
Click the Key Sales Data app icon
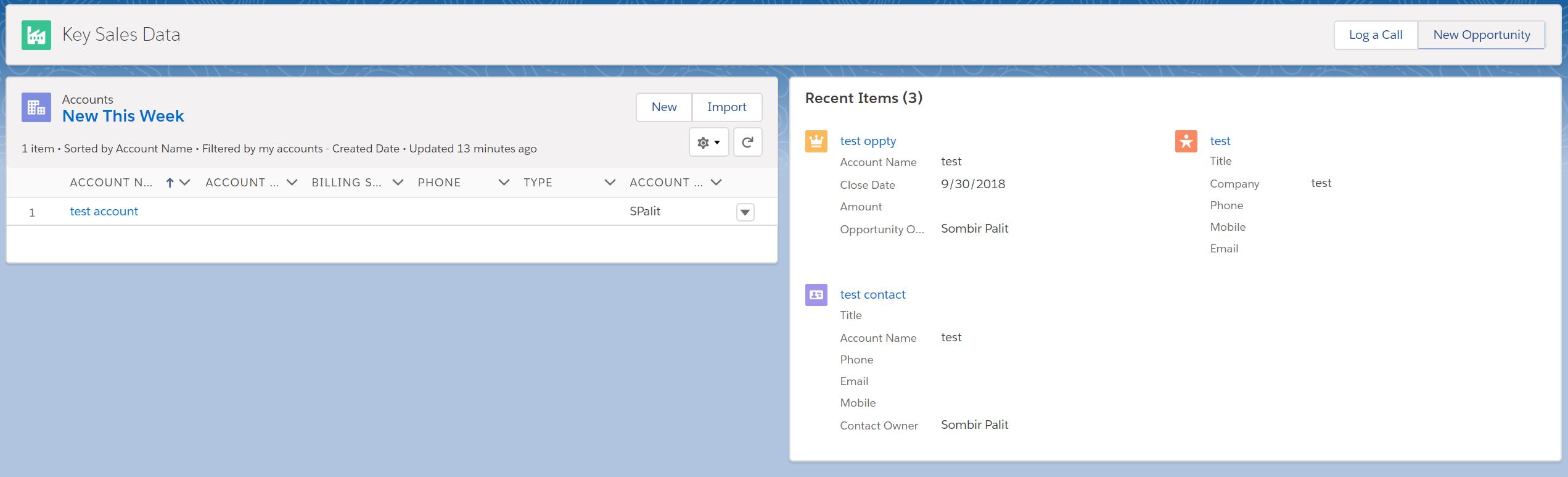[36, 35]
